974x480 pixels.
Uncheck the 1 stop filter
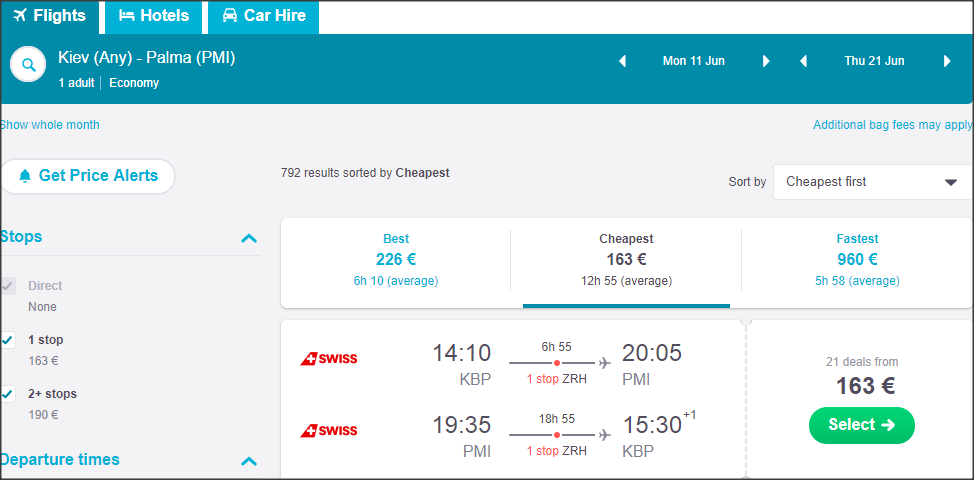[x=8, y=340]
